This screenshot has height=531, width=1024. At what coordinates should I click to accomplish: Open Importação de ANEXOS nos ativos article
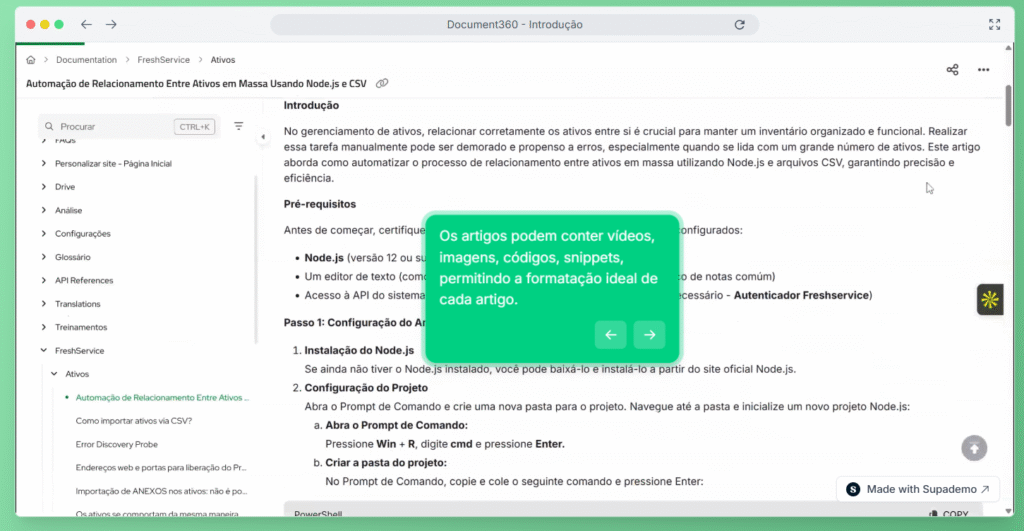click(x=161, y=491)
